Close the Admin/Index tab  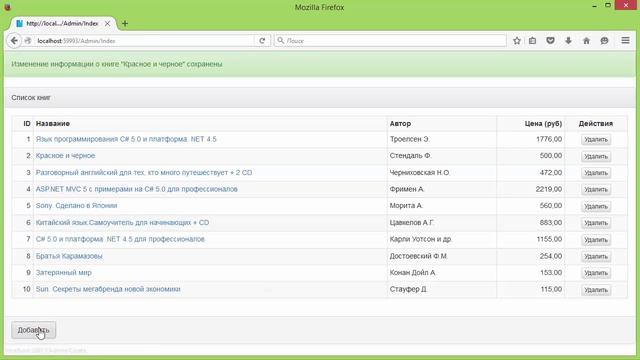click(107, 24)
